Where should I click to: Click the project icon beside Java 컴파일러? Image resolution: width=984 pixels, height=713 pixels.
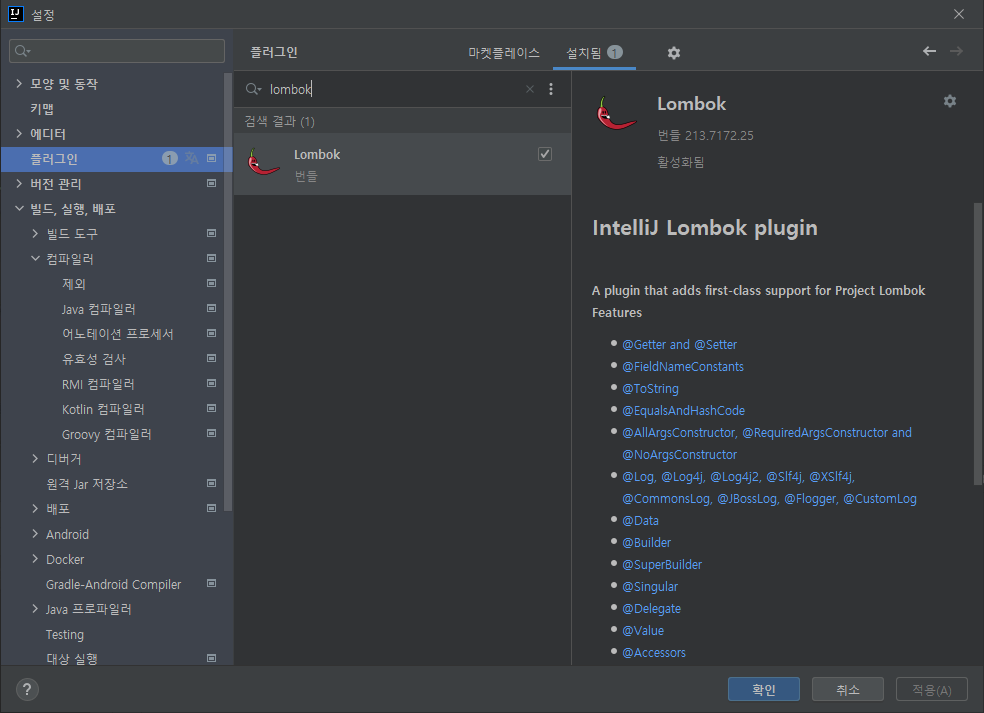coord(211,308)
